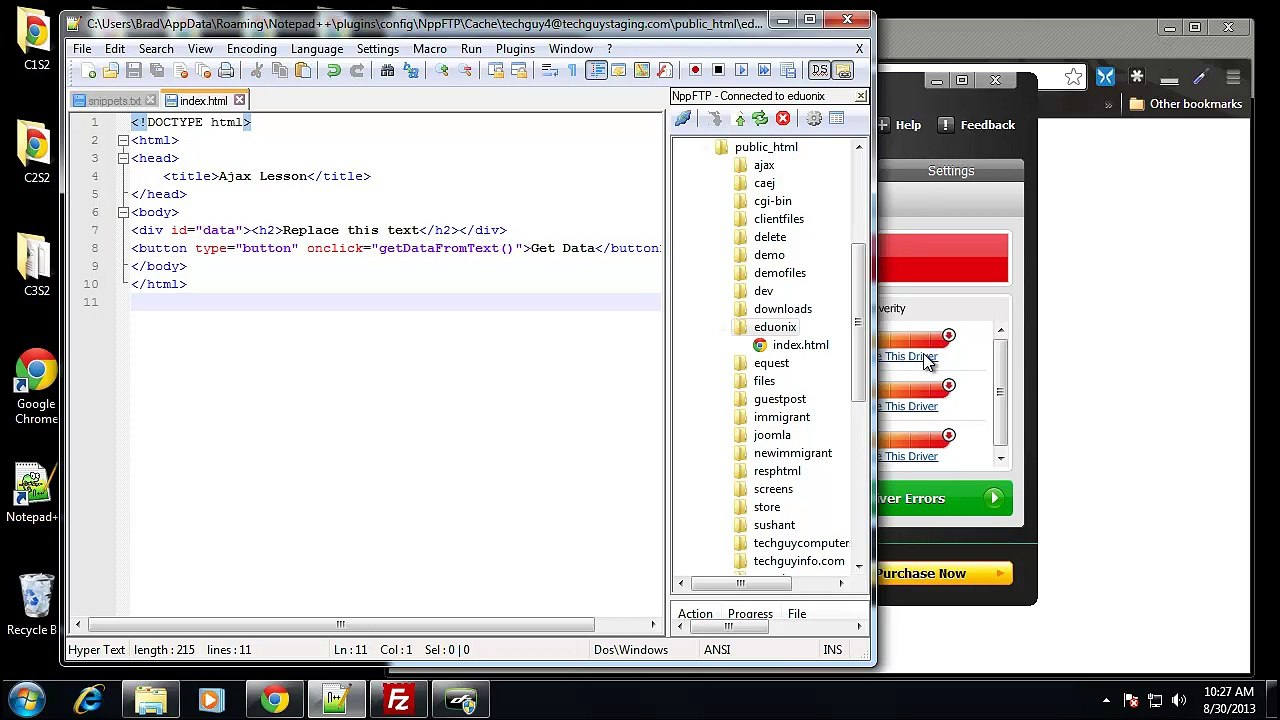Toggle the word wrap toolbar button
The height and width of the screenshot is (720, 1280).
coord(549,70)
